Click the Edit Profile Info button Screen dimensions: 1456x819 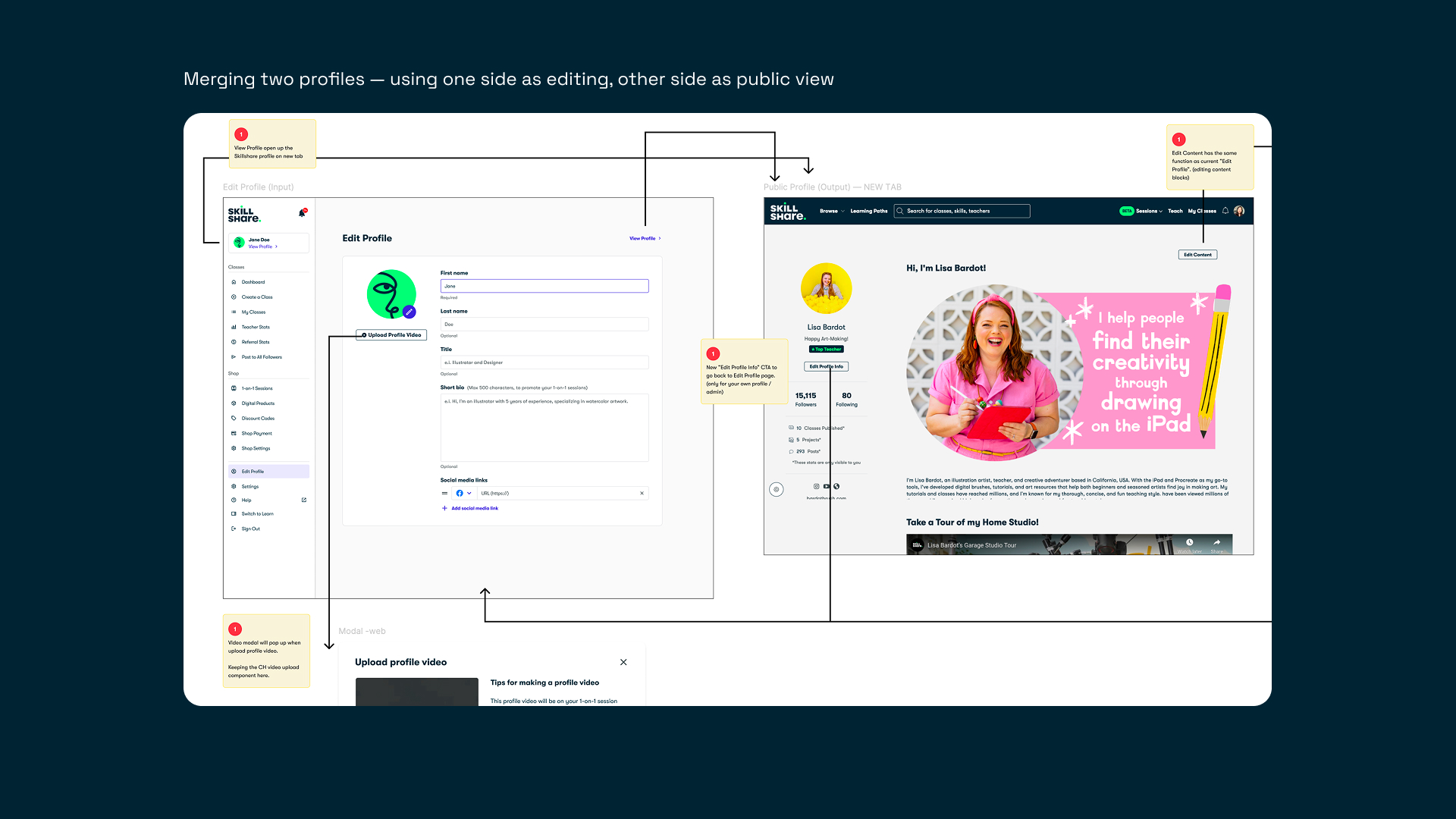(x=827, y=367)
